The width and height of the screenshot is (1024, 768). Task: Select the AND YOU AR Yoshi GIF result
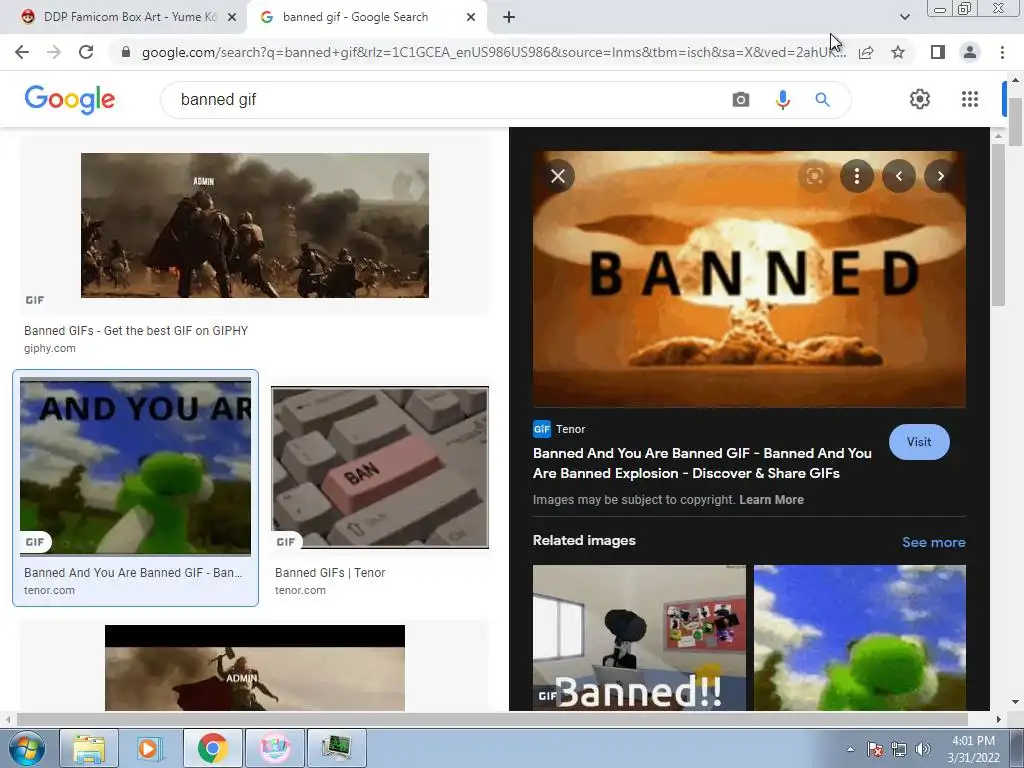(x=135, y=466)
